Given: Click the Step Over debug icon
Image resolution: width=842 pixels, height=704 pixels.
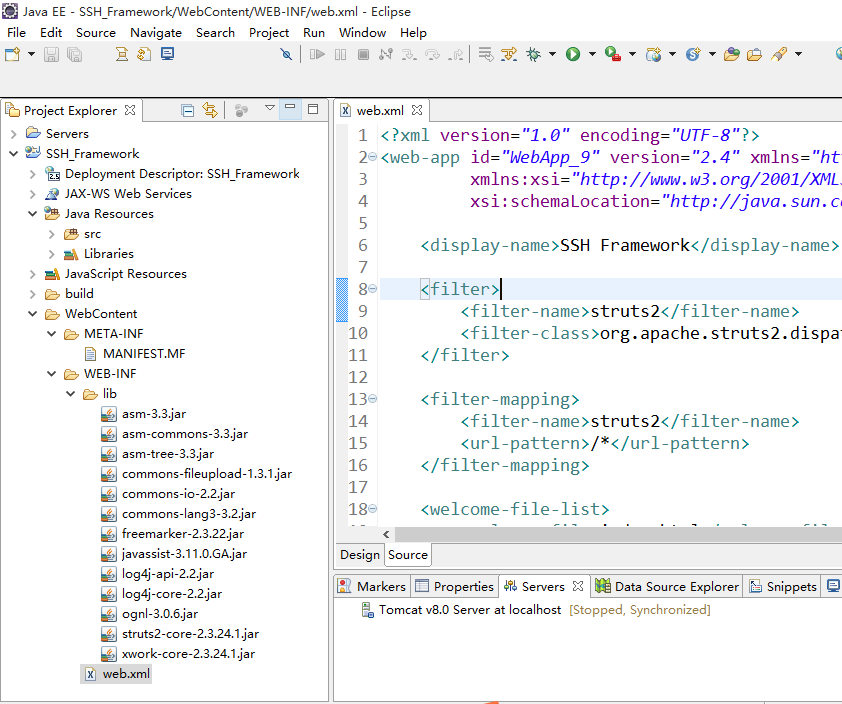Looking at the screenshot, I should (432, 54).
